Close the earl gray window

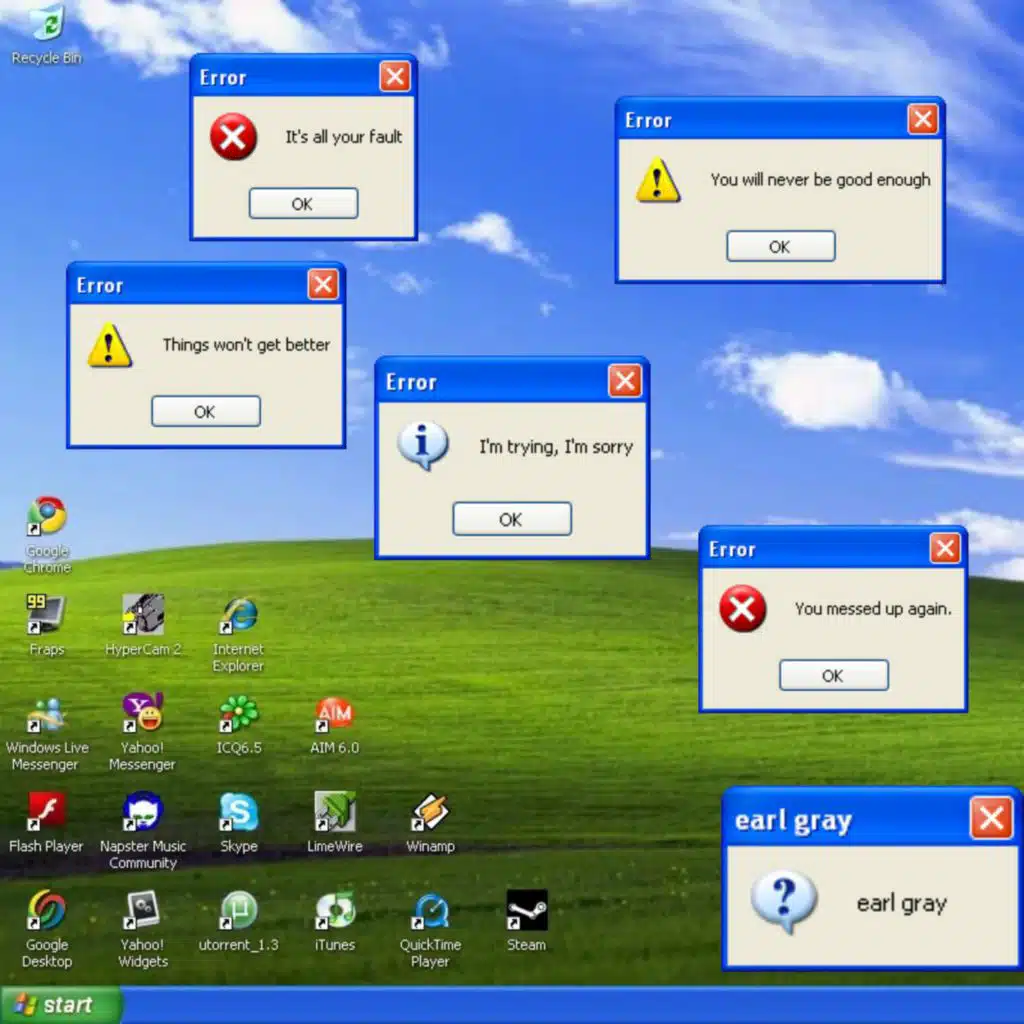point(991,817)
